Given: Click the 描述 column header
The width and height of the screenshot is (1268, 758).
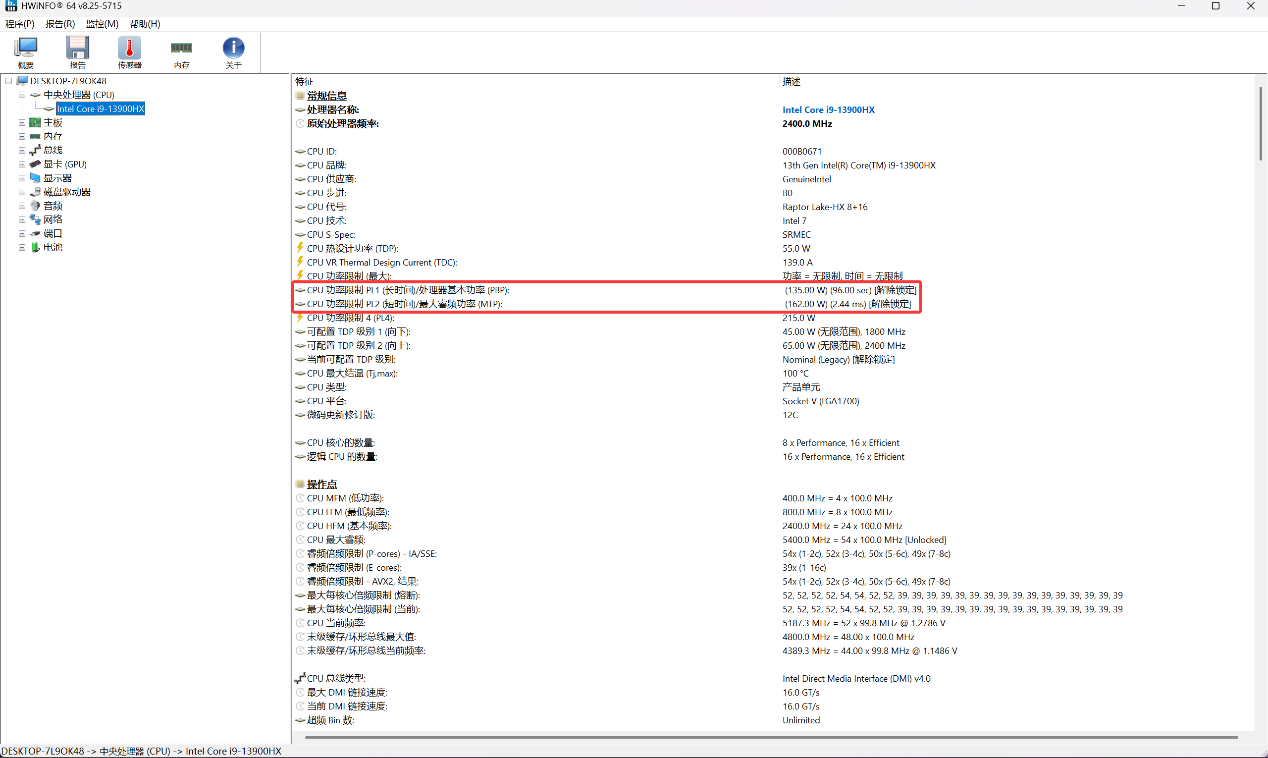Looking at the screenshot, I should click(791, 81).
